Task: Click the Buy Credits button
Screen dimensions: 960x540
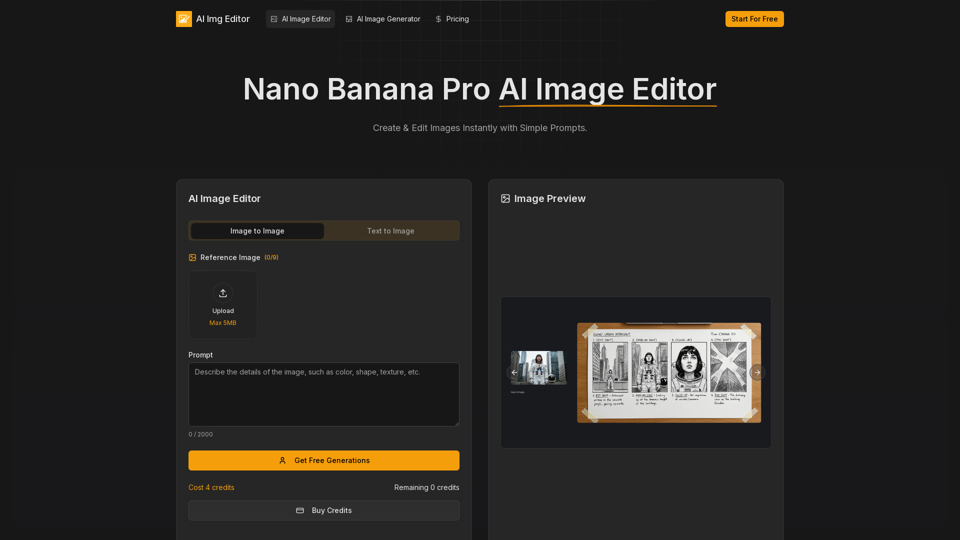Action: pos(324,511)
